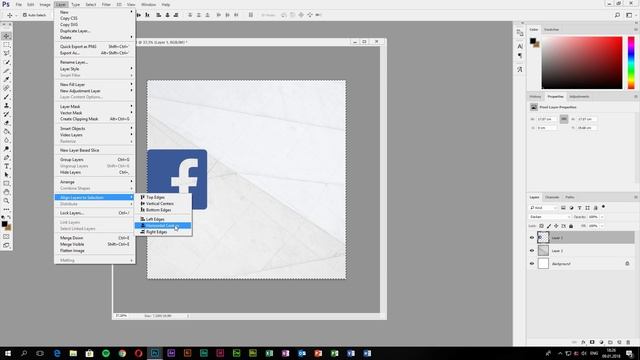This screenshot has width=640, height=360.
Task: Create new adjustment layer icon in Layers panel
Action: click(x=601, y=342)
